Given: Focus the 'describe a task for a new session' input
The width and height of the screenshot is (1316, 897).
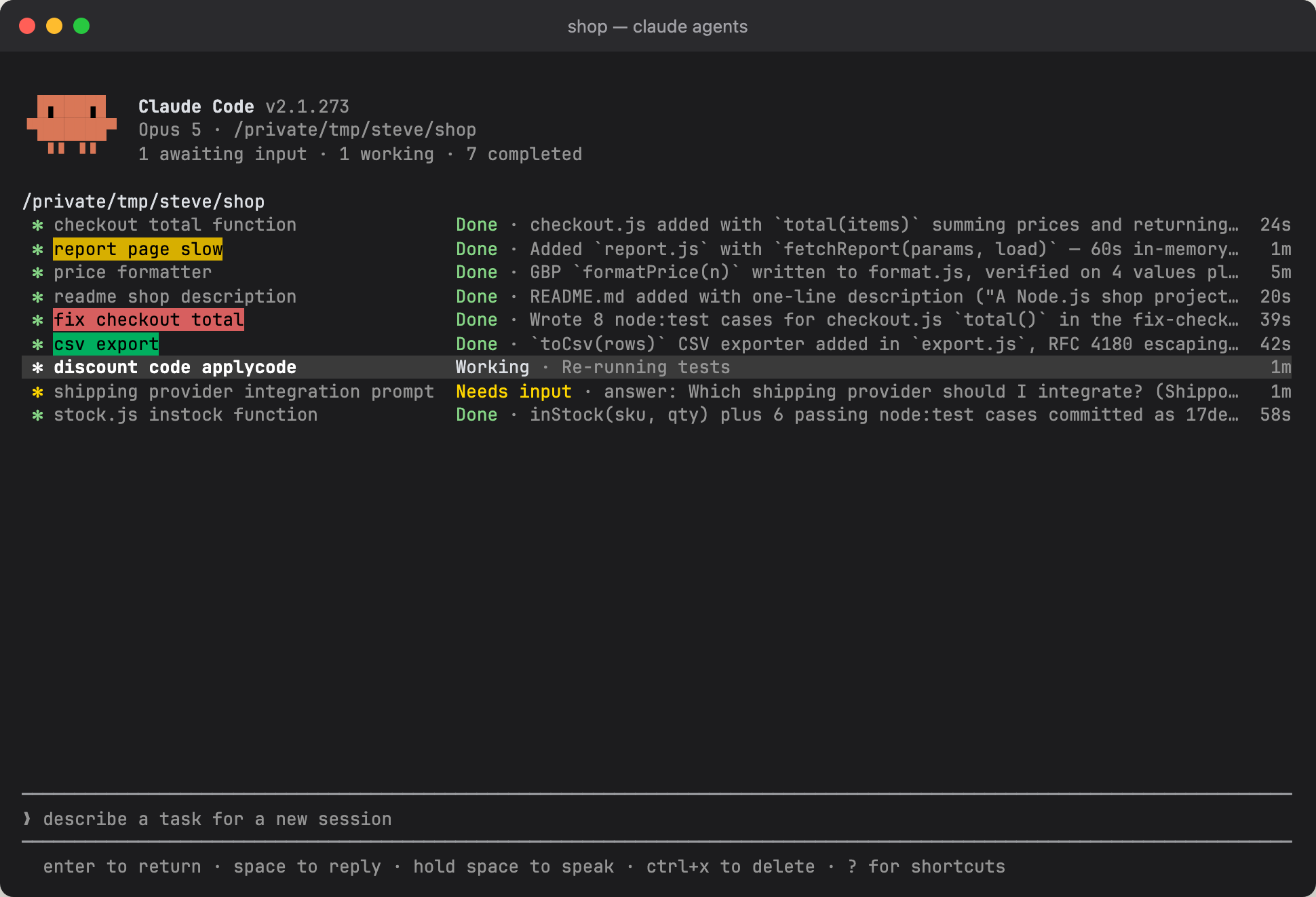Looking at the screenshot, I should click(x=657, y=819).
